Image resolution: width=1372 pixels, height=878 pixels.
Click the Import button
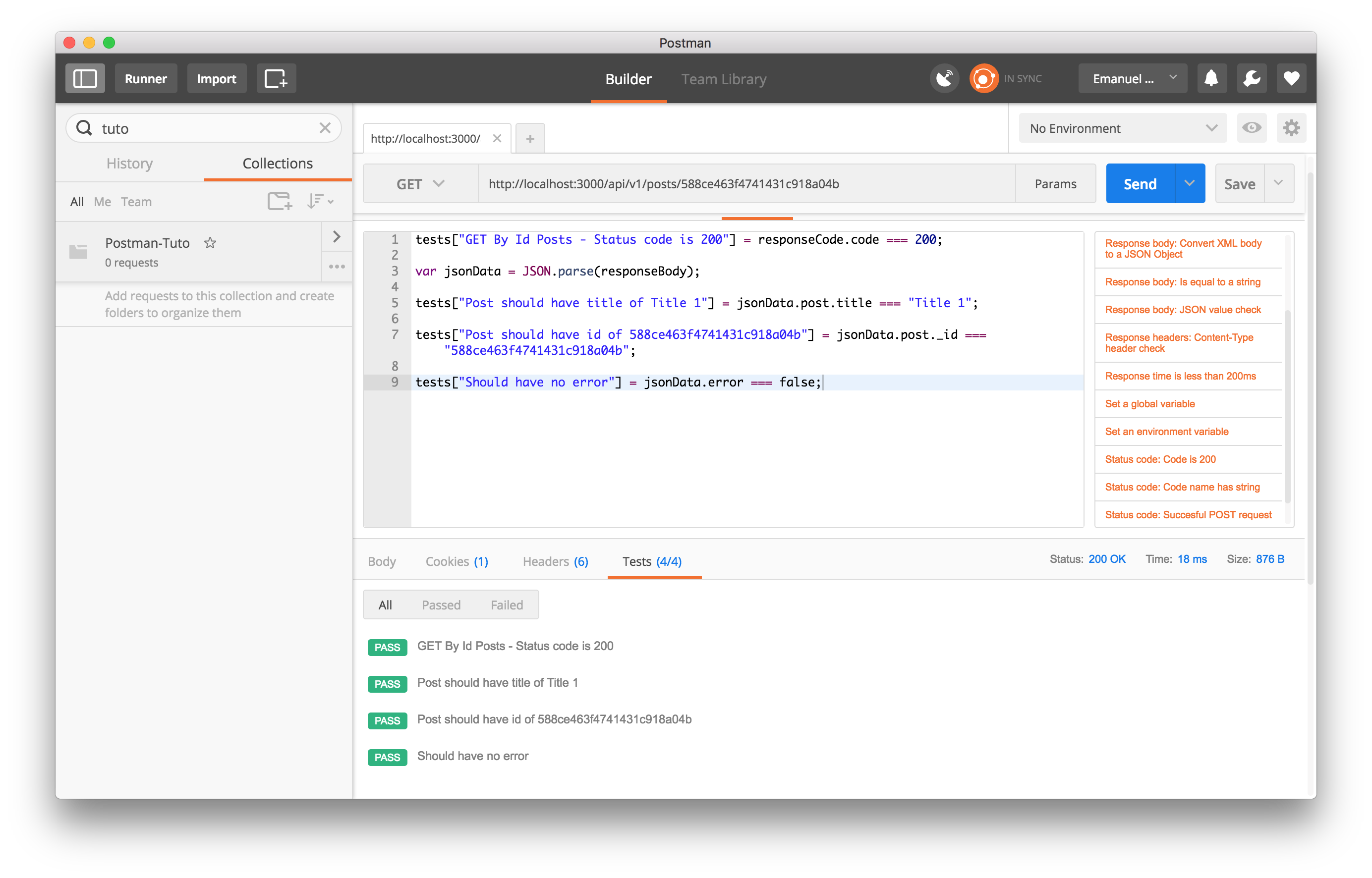217,79
